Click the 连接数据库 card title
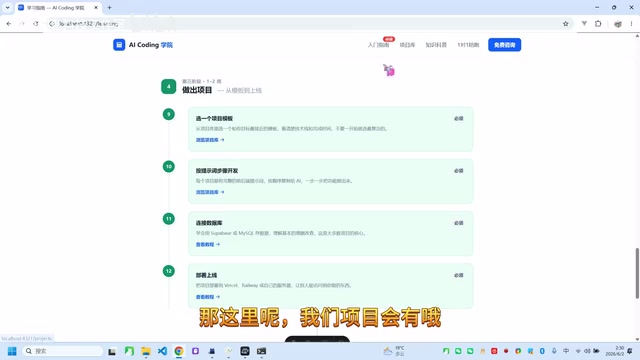 (209, 223)
